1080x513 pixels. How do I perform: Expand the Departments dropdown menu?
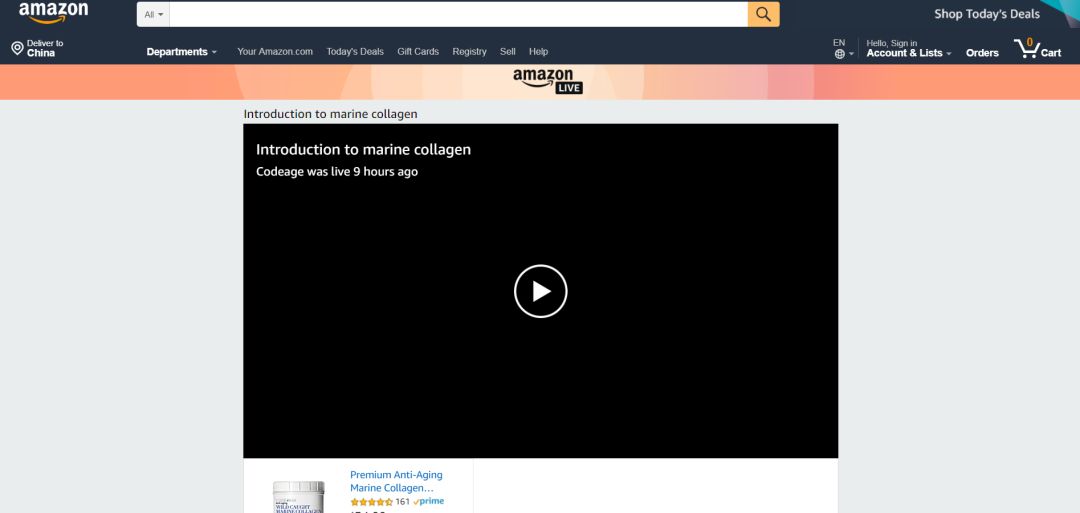(x=182, y=52)
